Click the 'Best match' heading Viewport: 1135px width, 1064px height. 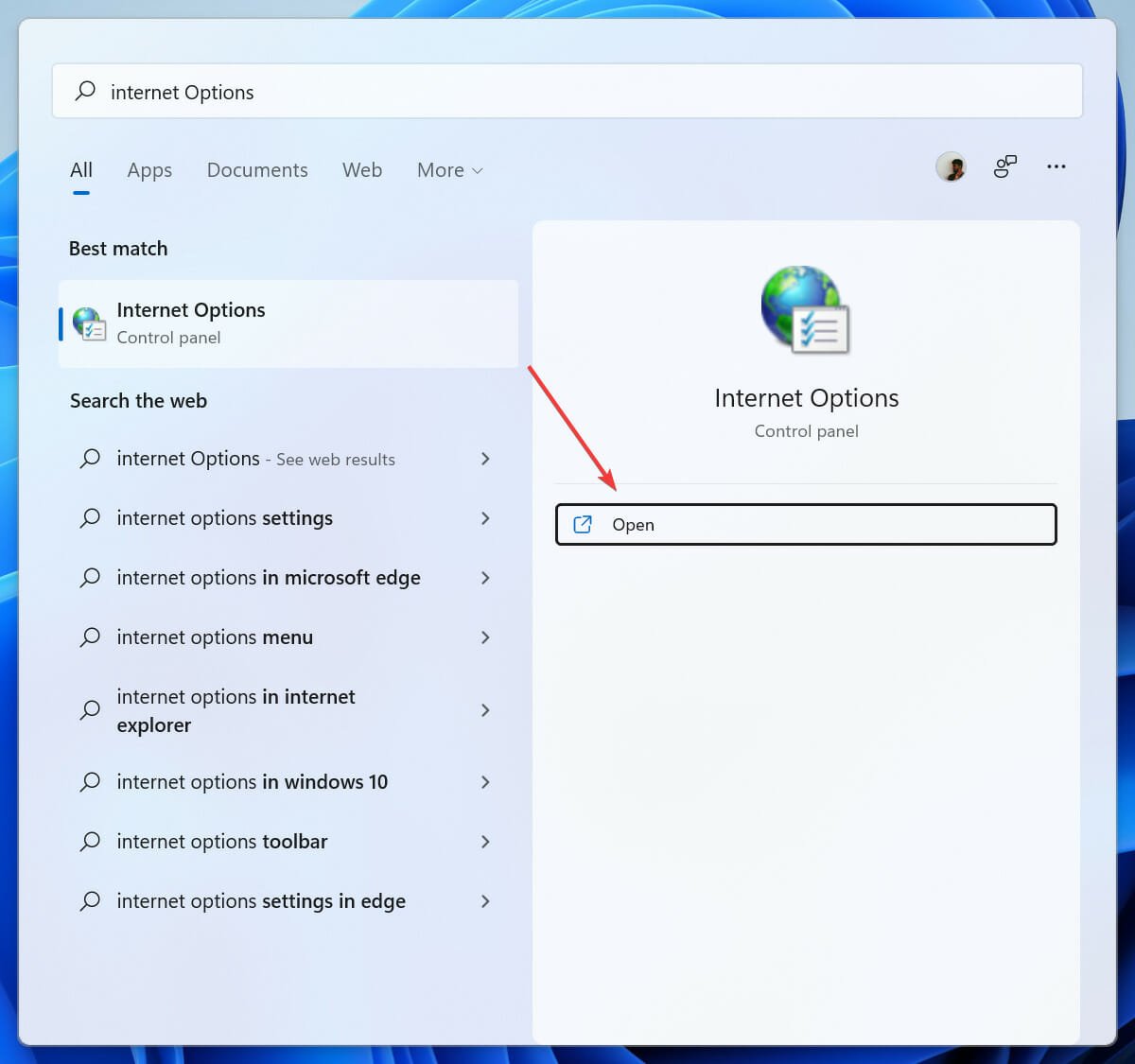pyautogui.click(x=118, y=249)
